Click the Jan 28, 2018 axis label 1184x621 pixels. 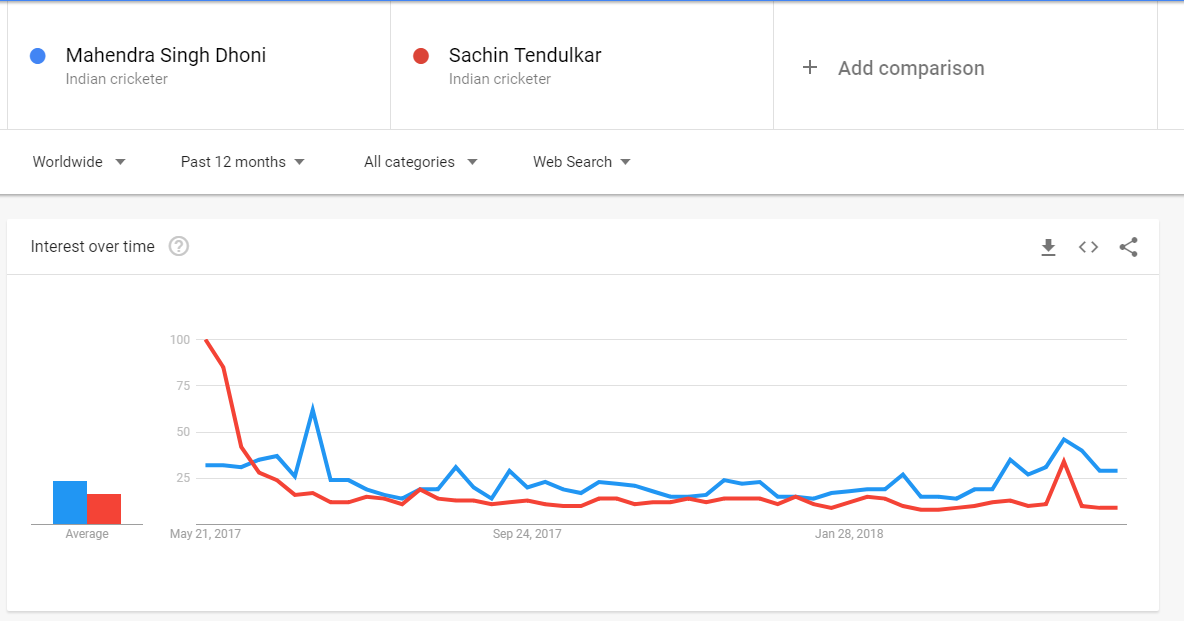[x=849, y=534]
